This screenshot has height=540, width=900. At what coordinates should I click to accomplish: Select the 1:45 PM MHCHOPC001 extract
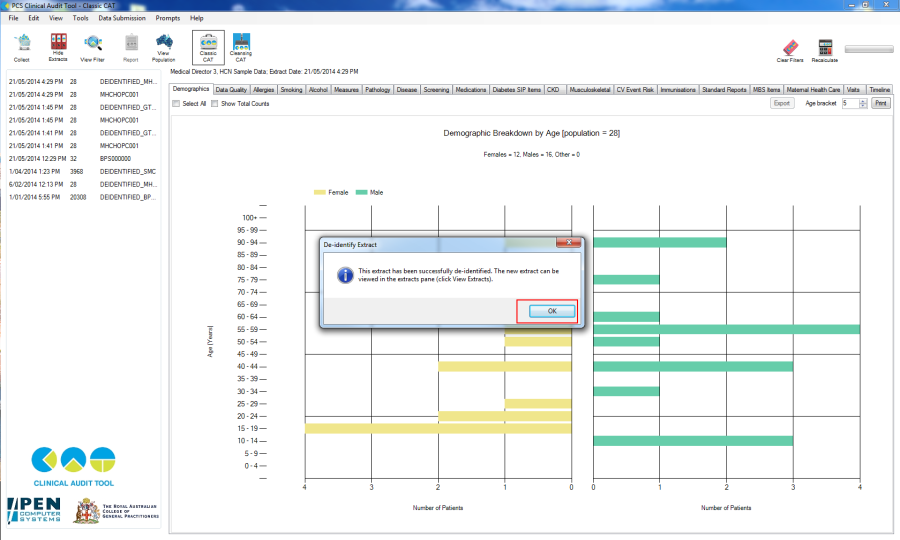pyautogui.click(x=83, y=121)
